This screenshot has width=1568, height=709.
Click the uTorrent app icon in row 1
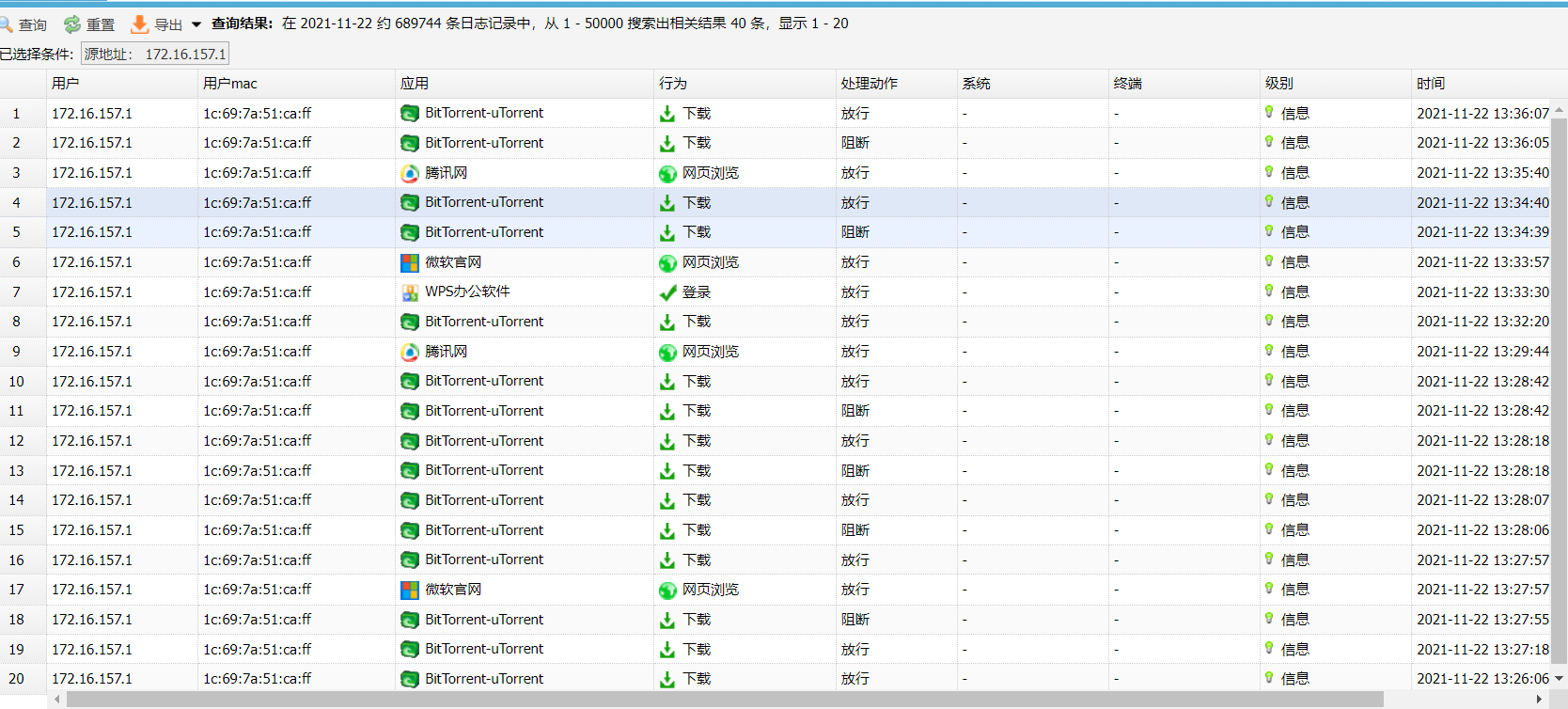(x=410, y=114)
